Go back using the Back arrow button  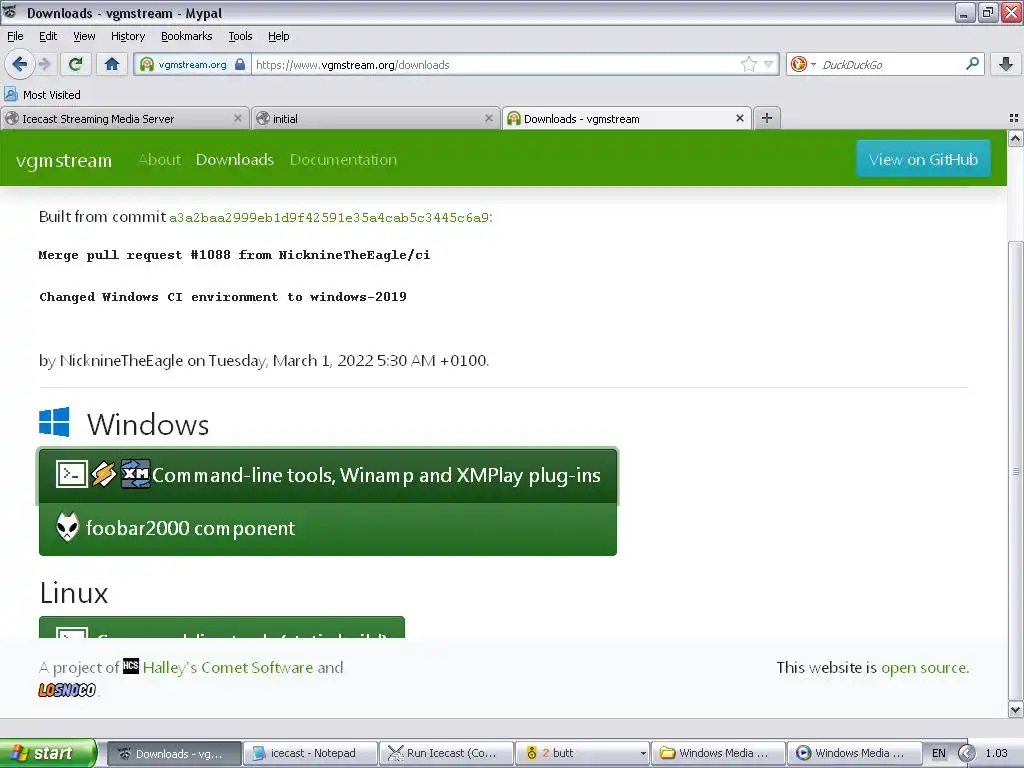pyautogui.click(x=19, y=64)
